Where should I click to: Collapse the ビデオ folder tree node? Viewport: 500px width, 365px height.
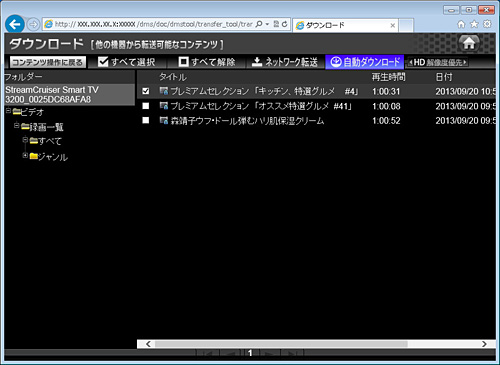tap(8, 110)
